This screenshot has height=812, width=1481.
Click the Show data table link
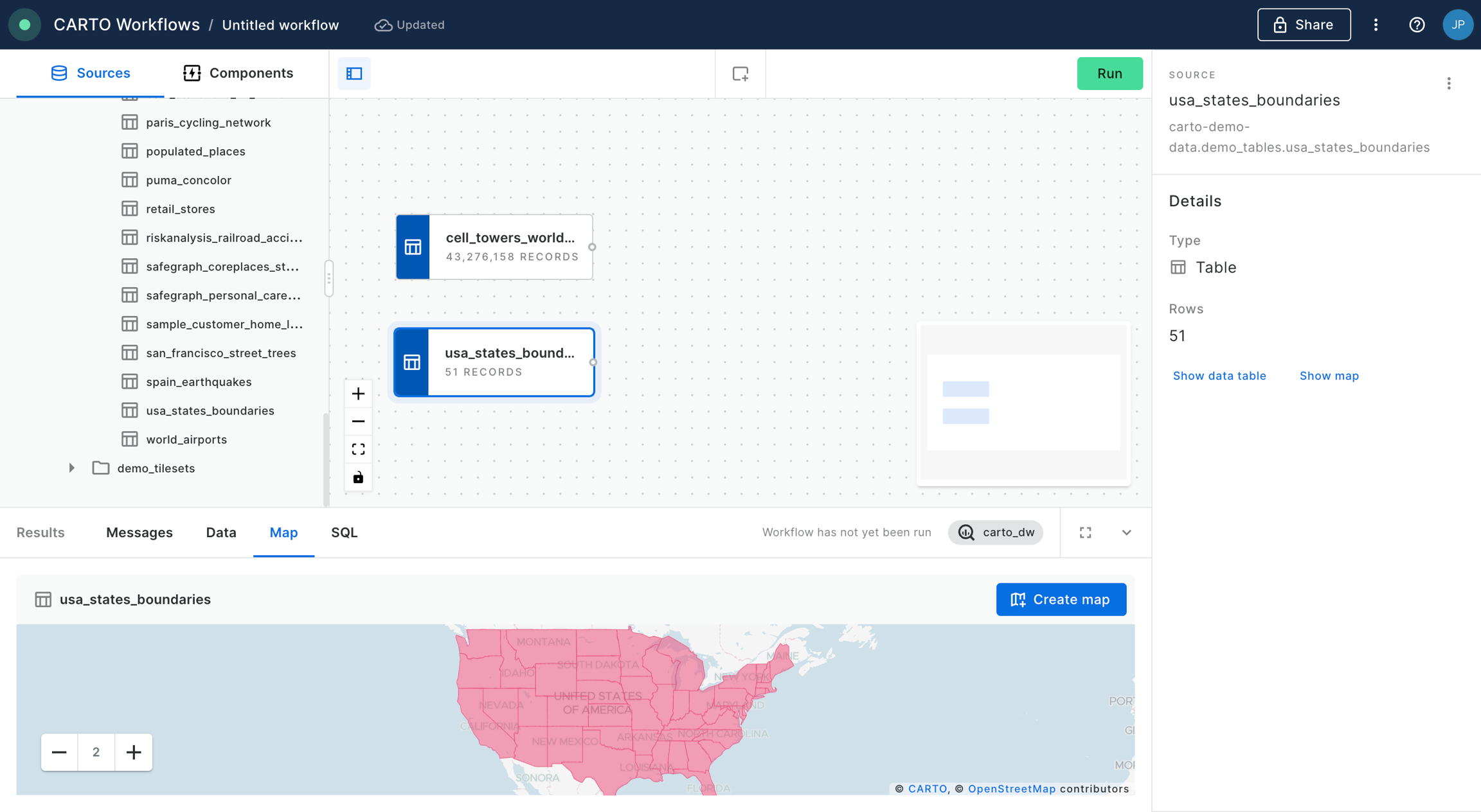[1219, 376]
